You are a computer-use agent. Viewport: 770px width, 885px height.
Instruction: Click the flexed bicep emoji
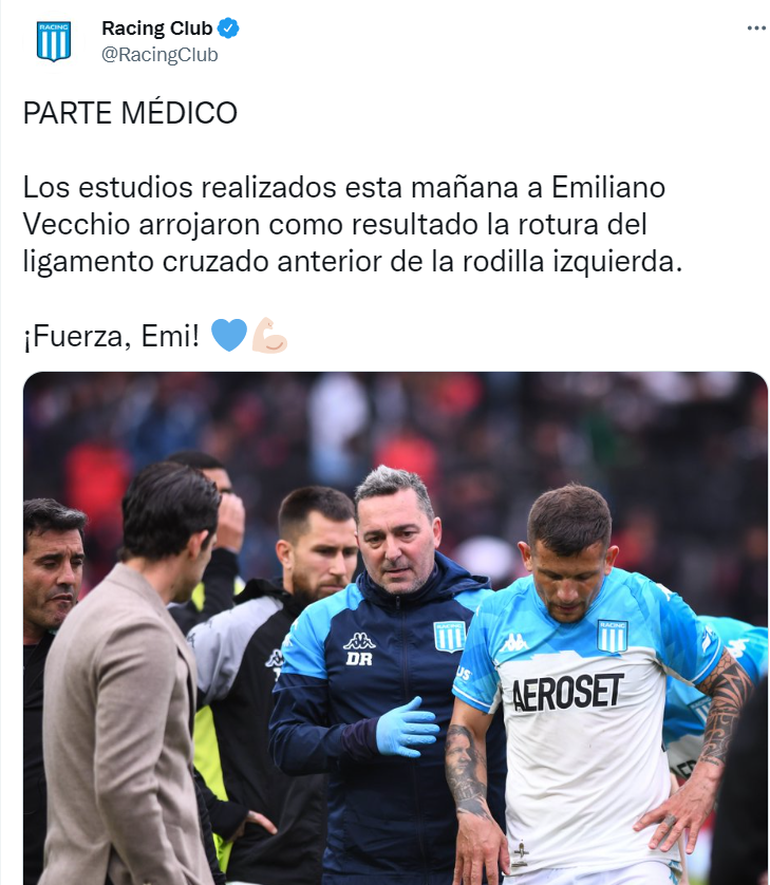[269, 335]
